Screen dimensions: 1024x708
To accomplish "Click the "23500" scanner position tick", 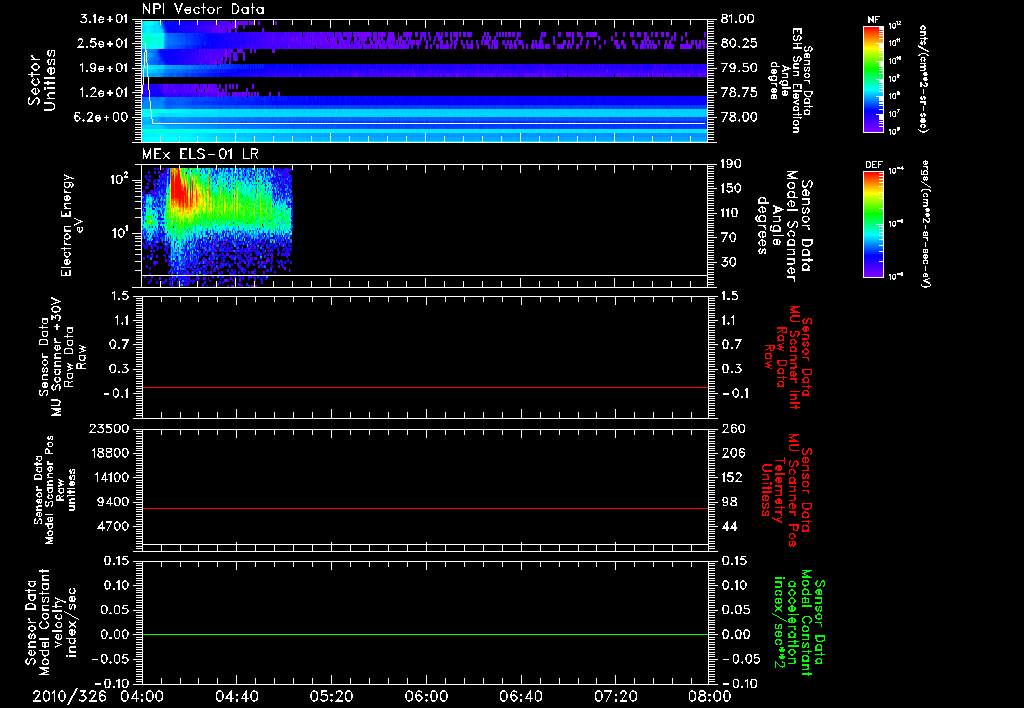I will [x=110, y=429].
